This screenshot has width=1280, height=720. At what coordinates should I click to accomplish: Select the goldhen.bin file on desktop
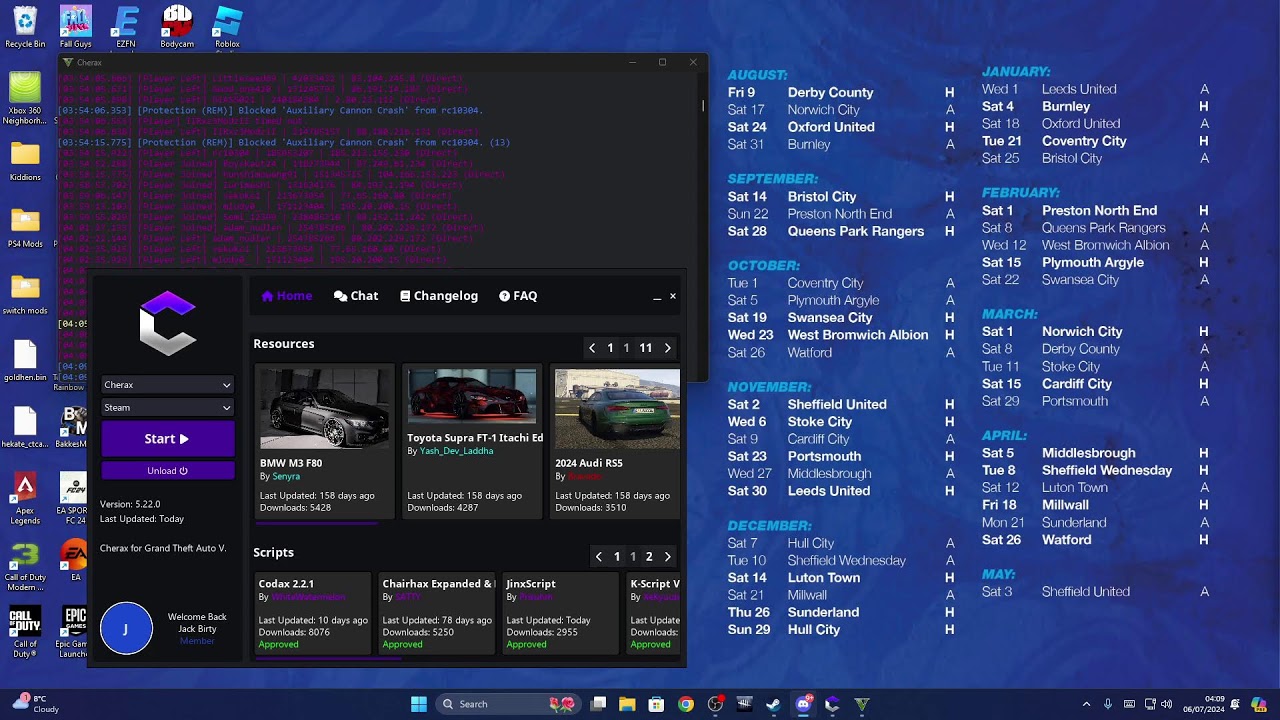tap(25, 362)
